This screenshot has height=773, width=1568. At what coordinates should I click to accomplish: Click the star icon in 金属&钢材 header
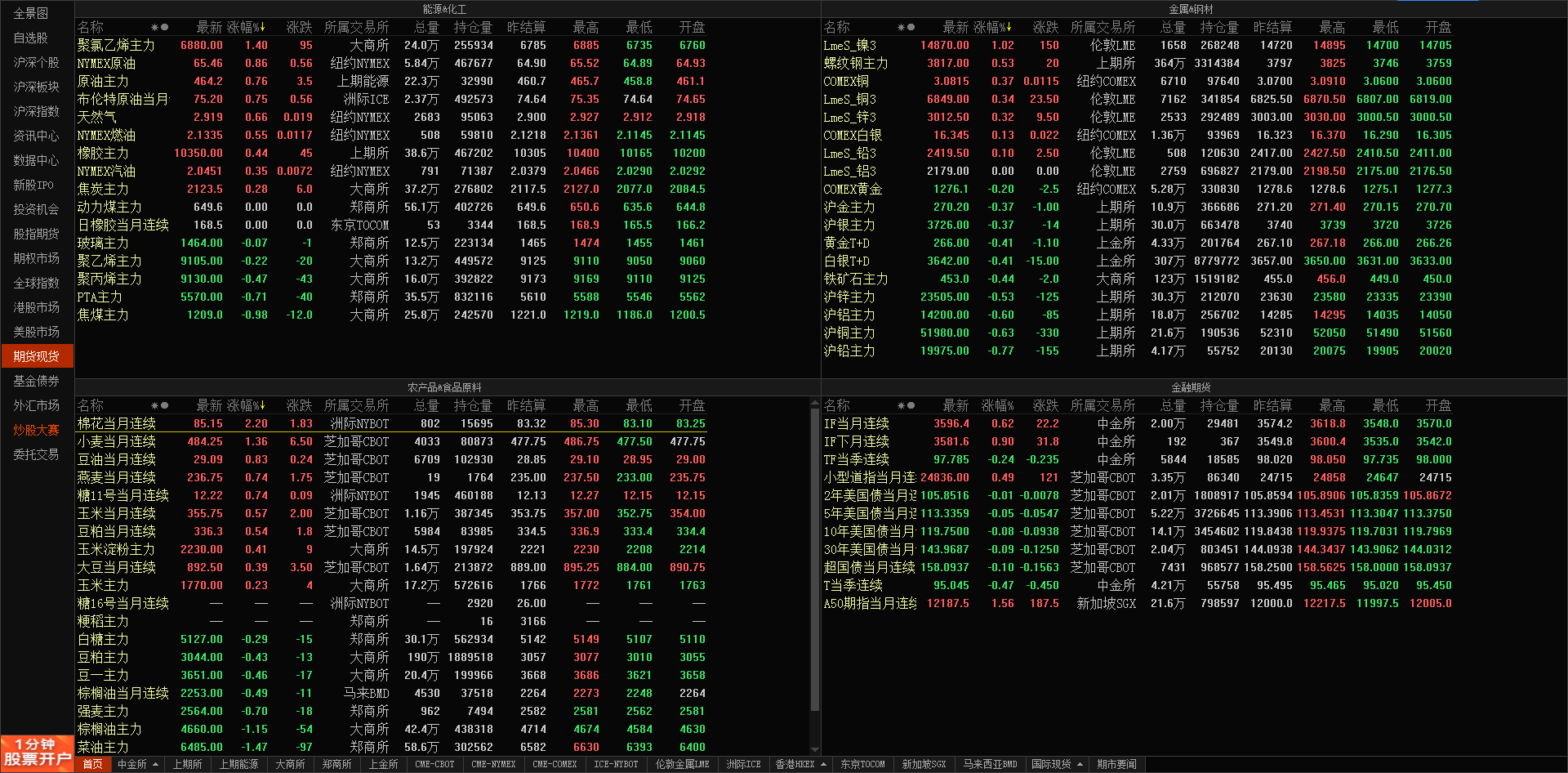[901, 27]
